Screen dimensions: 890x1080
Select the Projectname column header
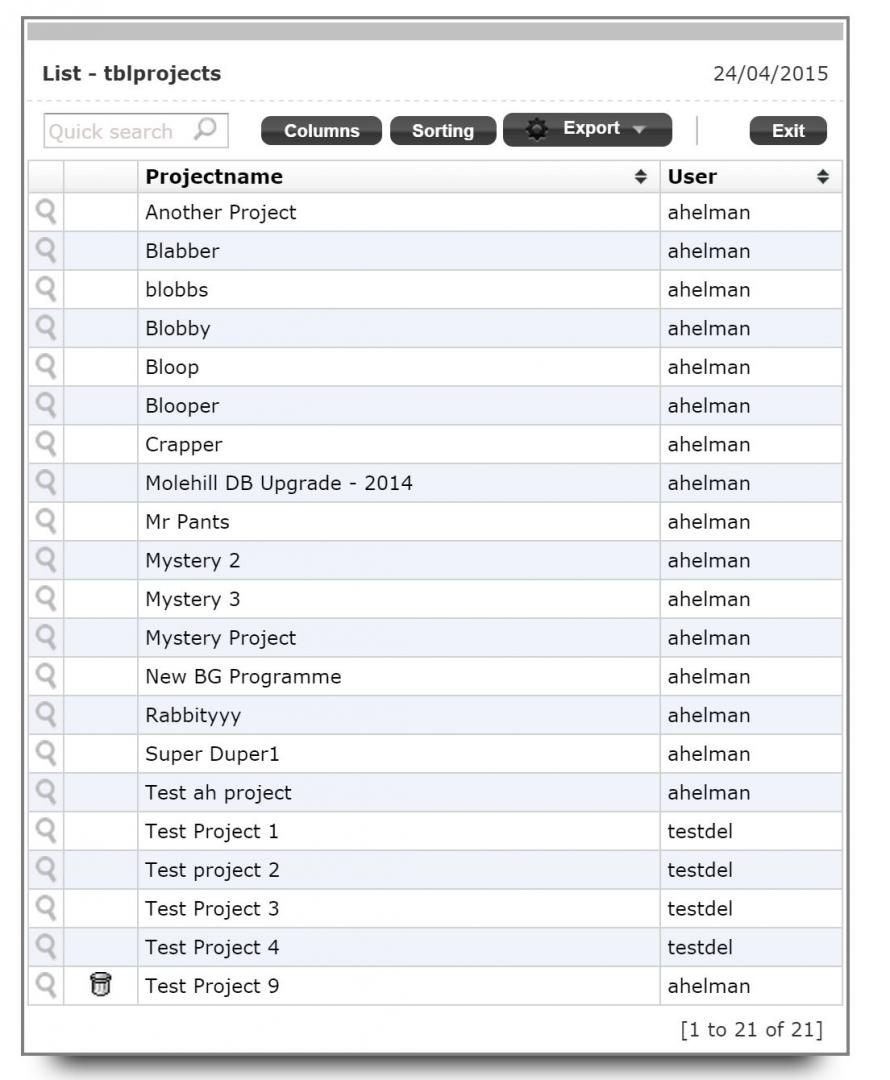214,177
